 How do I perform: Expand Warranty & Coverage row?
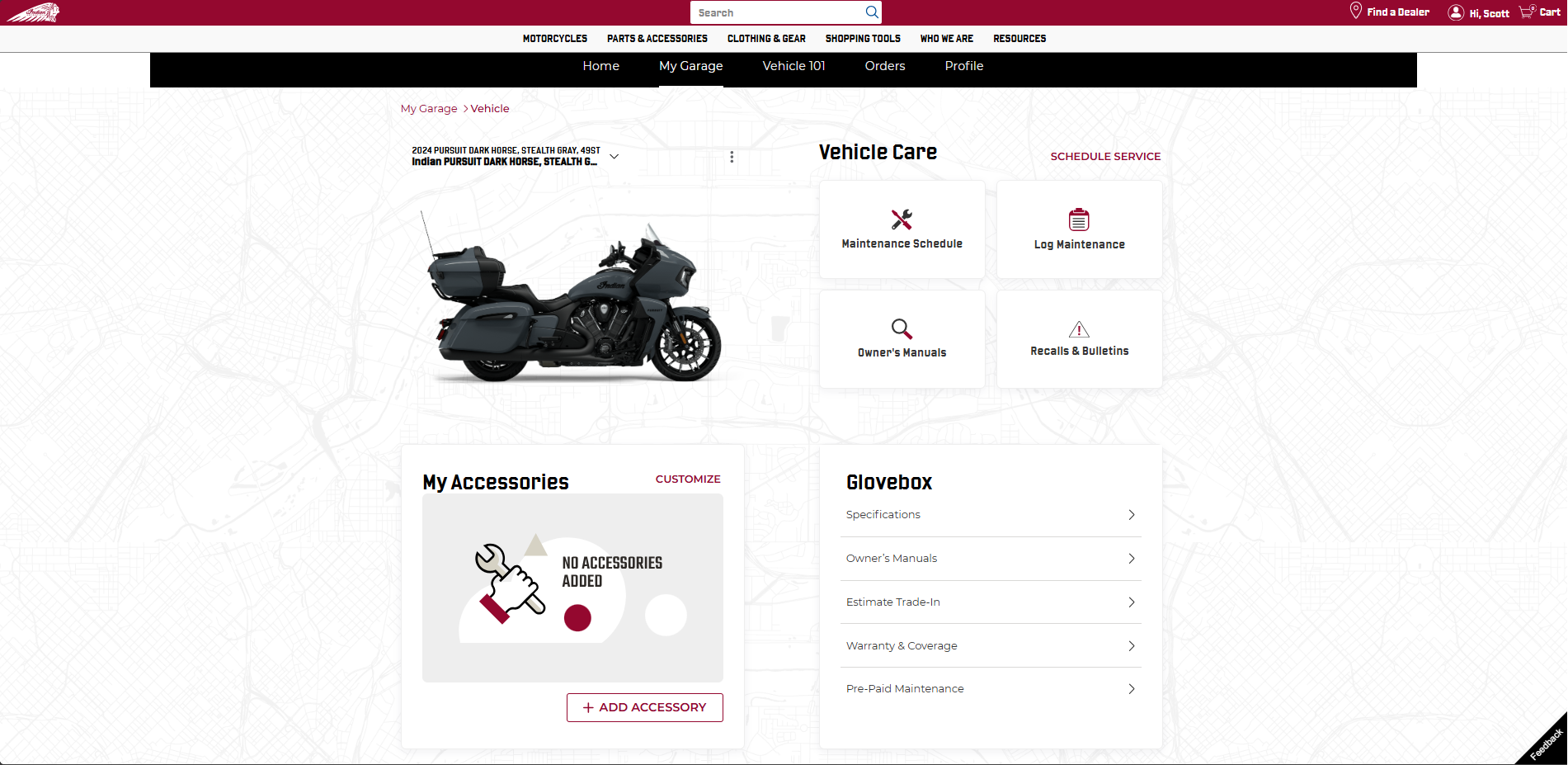[1131, 646]
